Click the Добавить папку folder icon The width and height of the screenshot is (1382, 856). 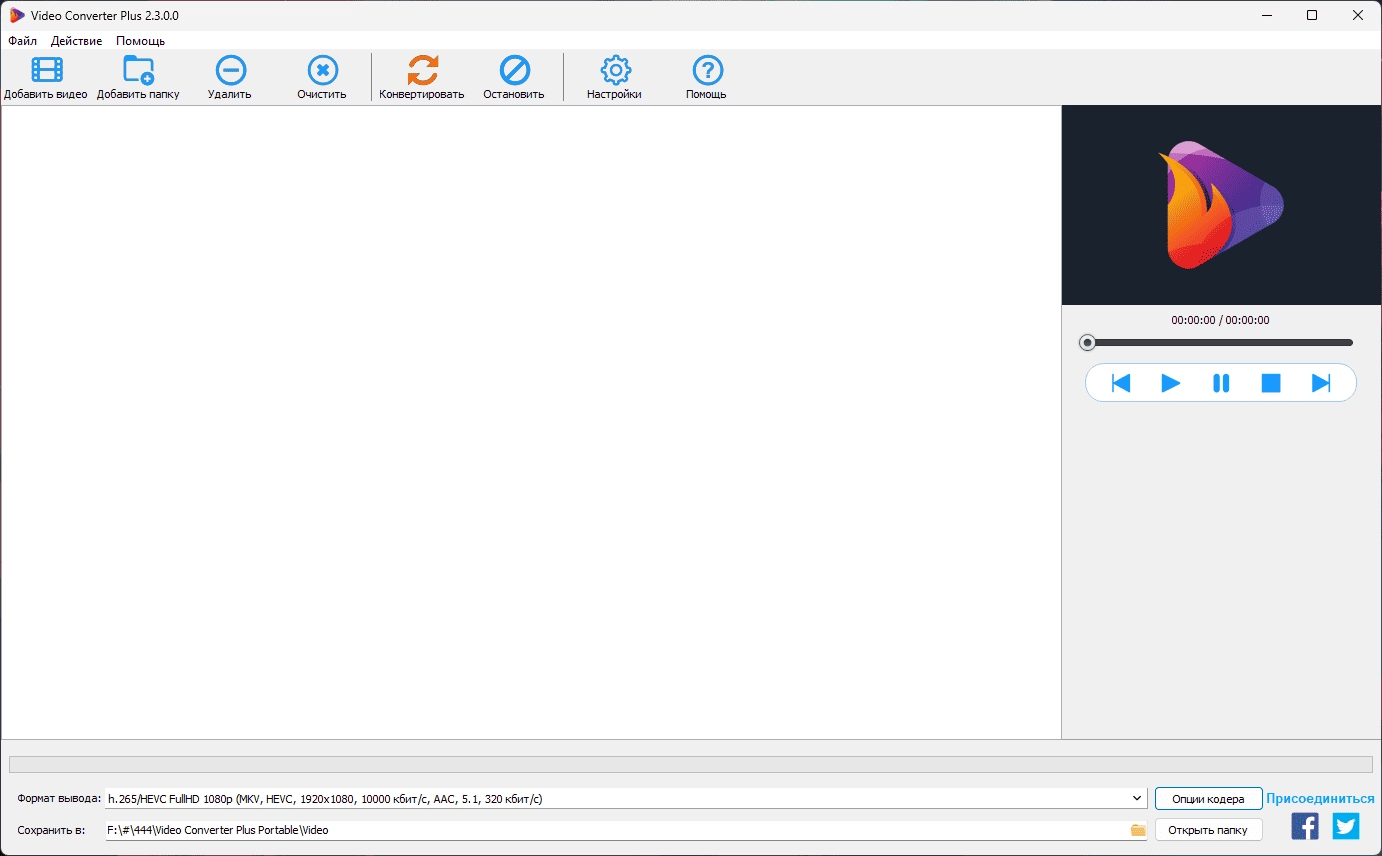138,70
